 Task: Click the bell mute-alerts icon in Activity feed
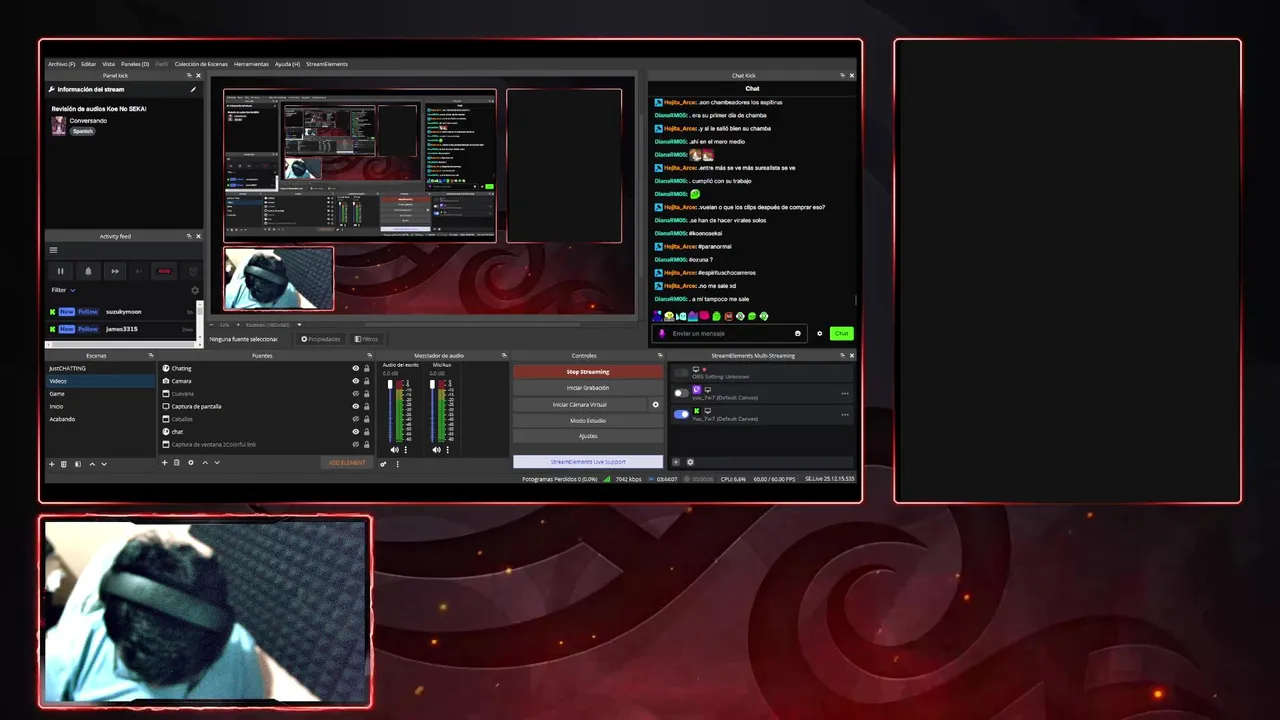click(88, 271)
